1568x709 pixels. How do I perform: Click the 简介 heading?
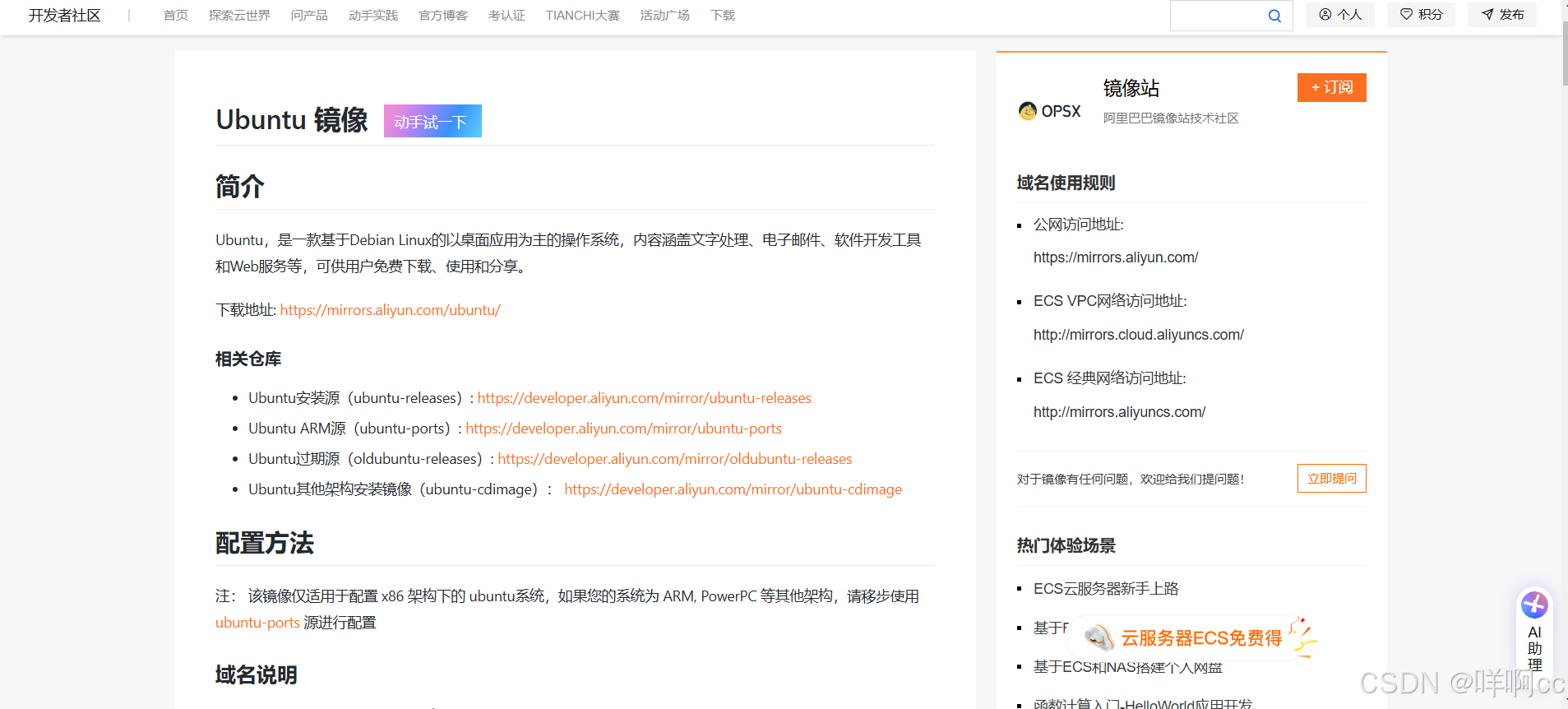pyautogui.click(x=240, y=187)
